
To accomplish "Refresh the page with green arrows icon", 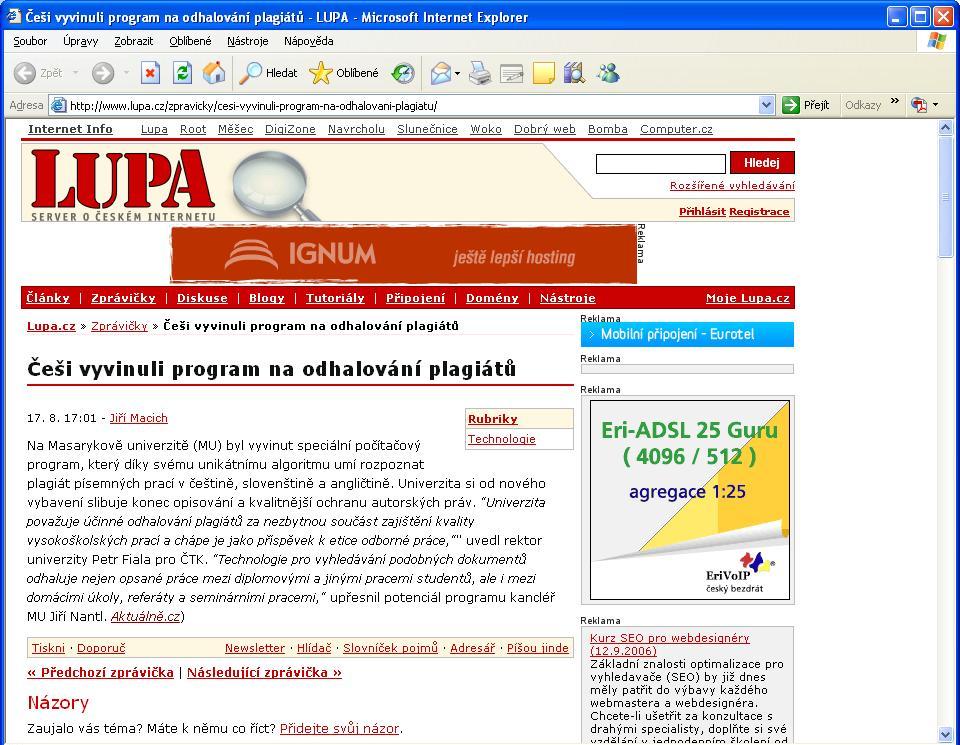I will click(182, 73).
